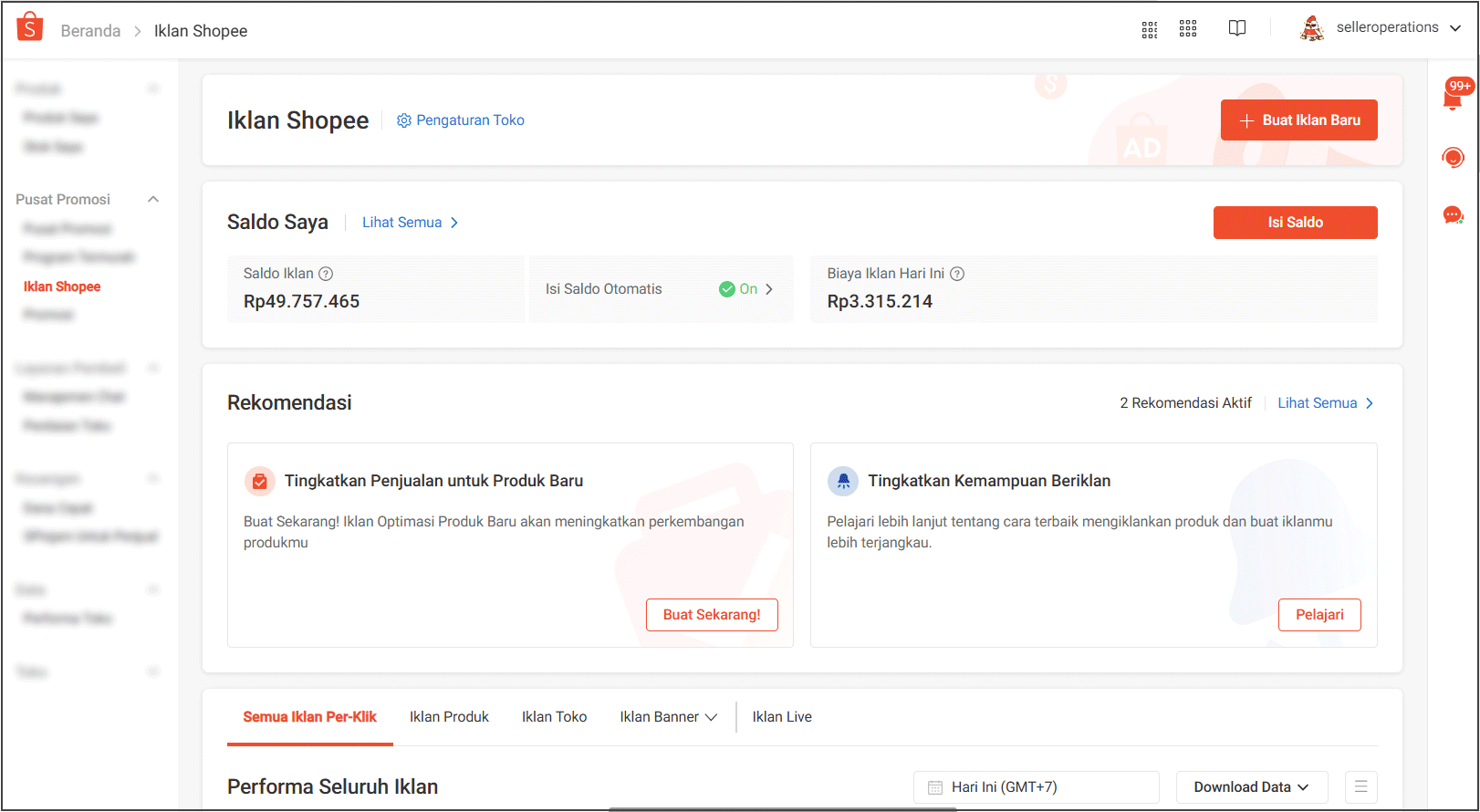Click the Pengaturan Toko gear icon
This screenshot has height=812, width=1480.
coord(404,120)
